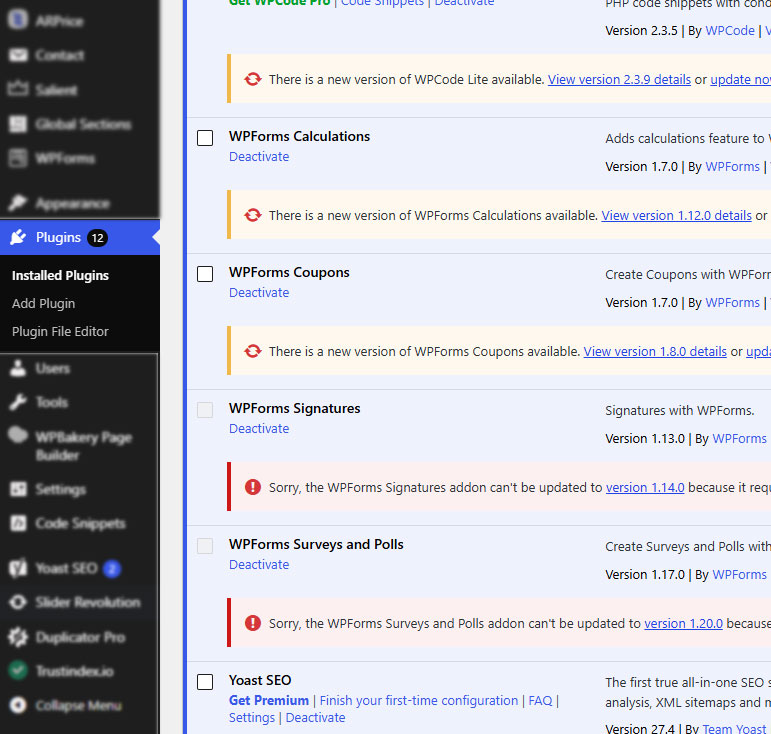The height and width of the screenshot is (734, 771).
Task: Open the AllPrice sidebar icon
Action: pyautogui.click(x=18, y=20)
